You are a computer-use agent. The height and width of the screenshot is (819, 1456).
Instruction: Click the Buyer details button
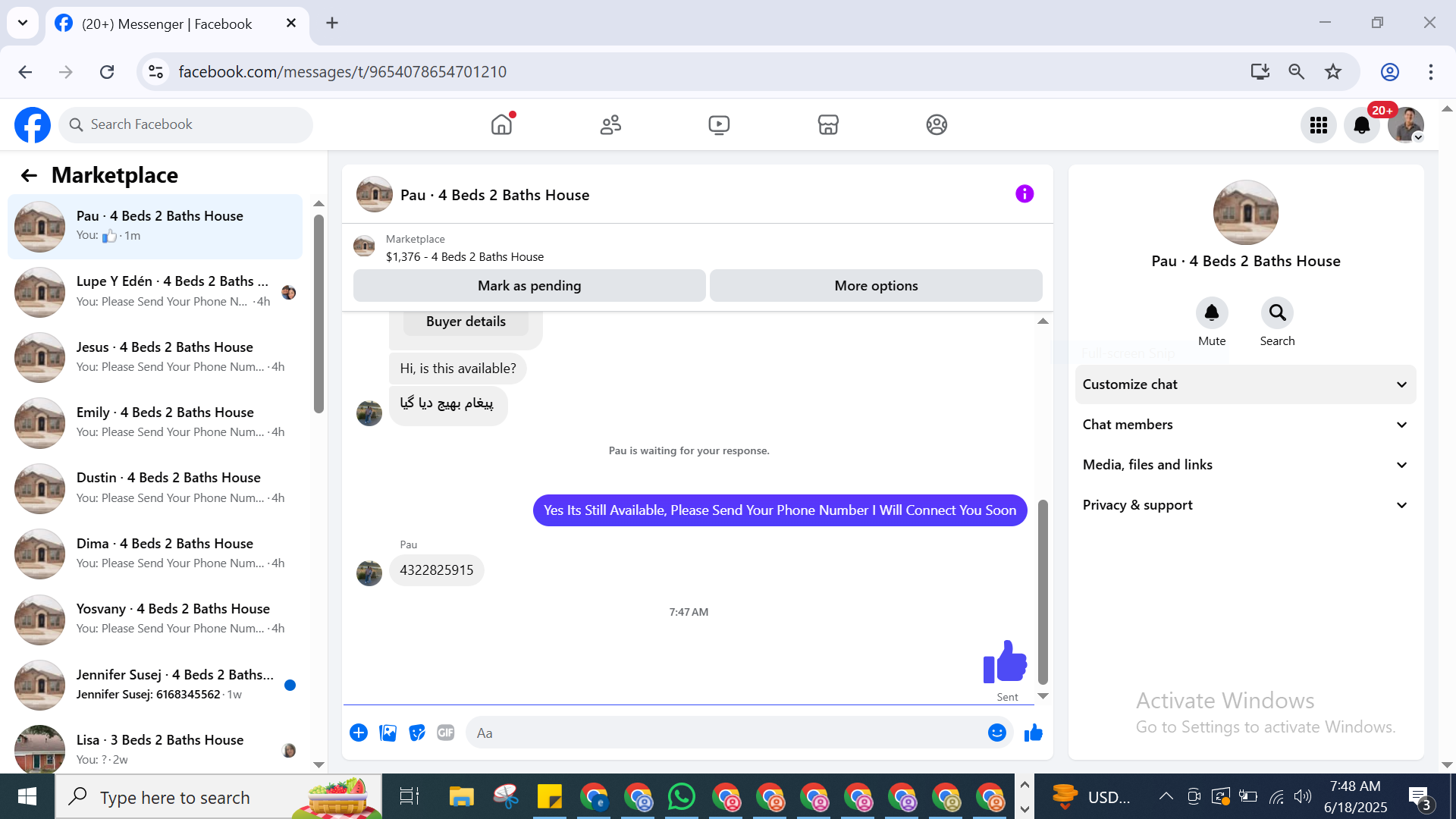tap(466, 322)
